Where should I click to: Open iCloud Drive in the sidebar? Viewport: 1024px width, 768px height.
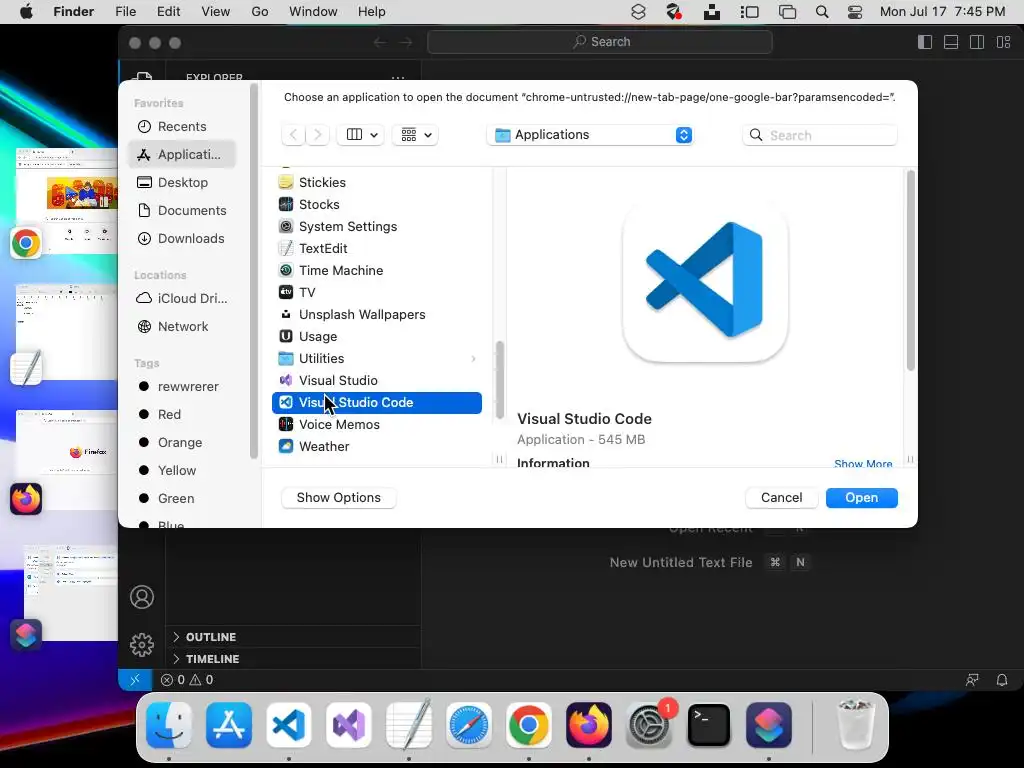(x=182, y=298)
